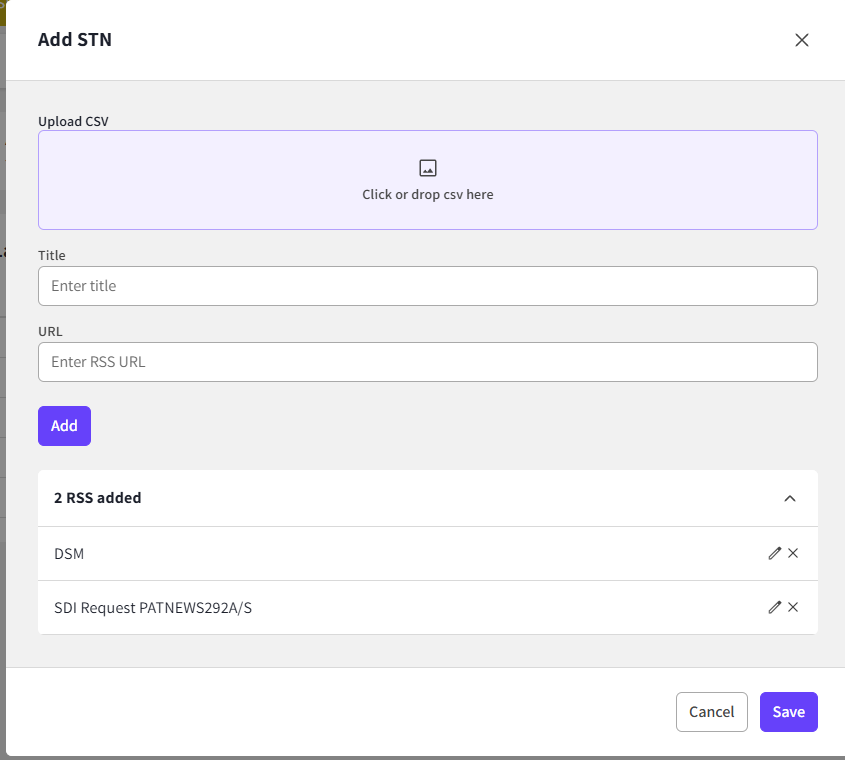Edit the DSM feed with pencil icon
The width and height of the screenshot is (845, 760).
click(x=774, y=553)
